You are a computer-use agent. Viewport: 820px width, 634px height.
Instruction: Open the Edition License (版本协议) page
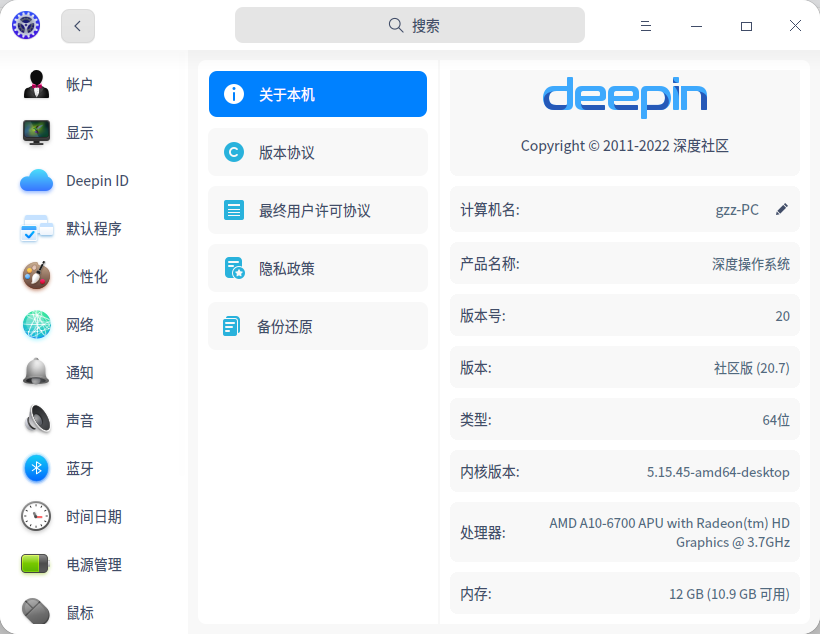pos(318,153)
